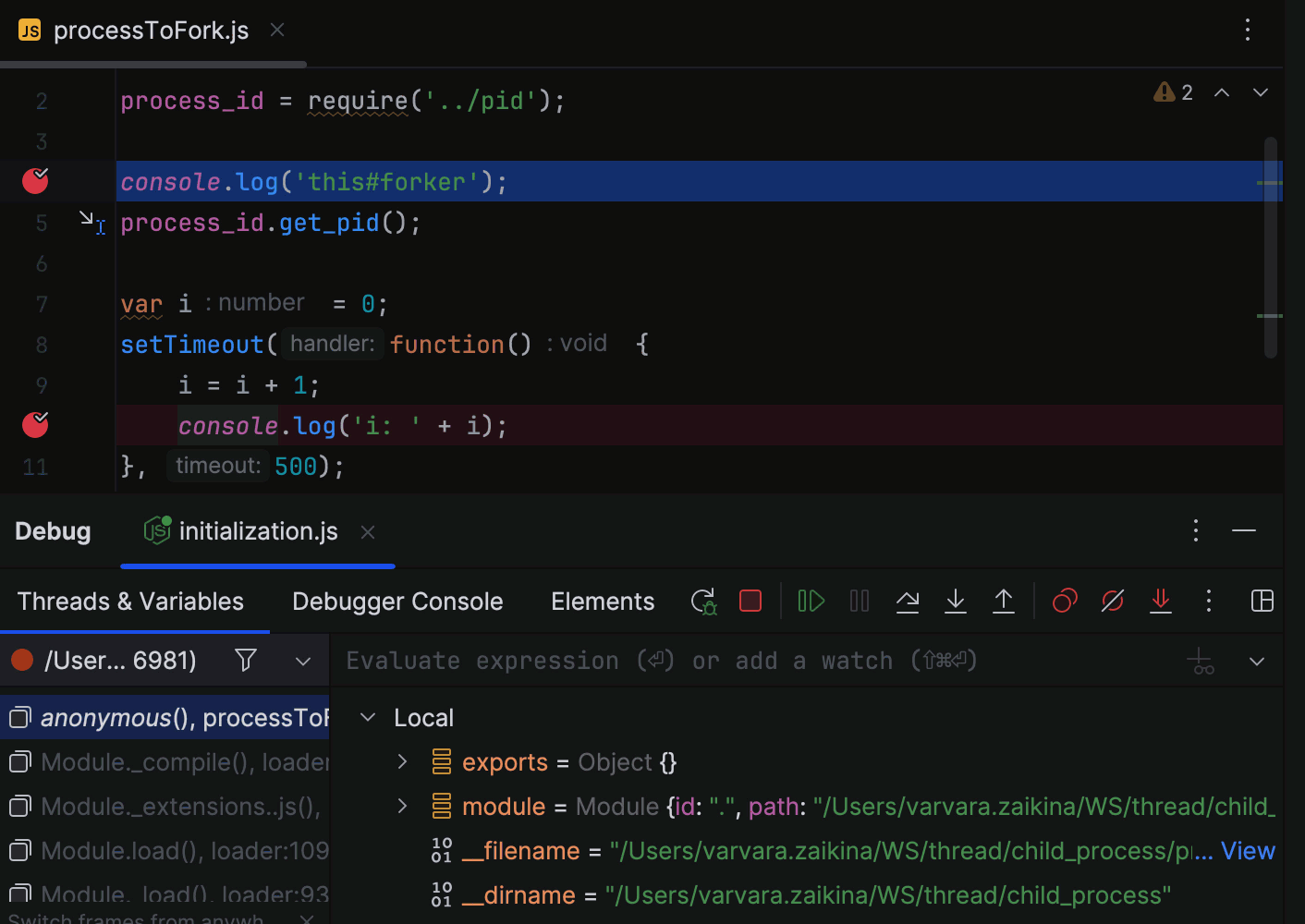The image size is (1305, 924).
Task: Click the View link for __filename
Action: point(1248,850)
